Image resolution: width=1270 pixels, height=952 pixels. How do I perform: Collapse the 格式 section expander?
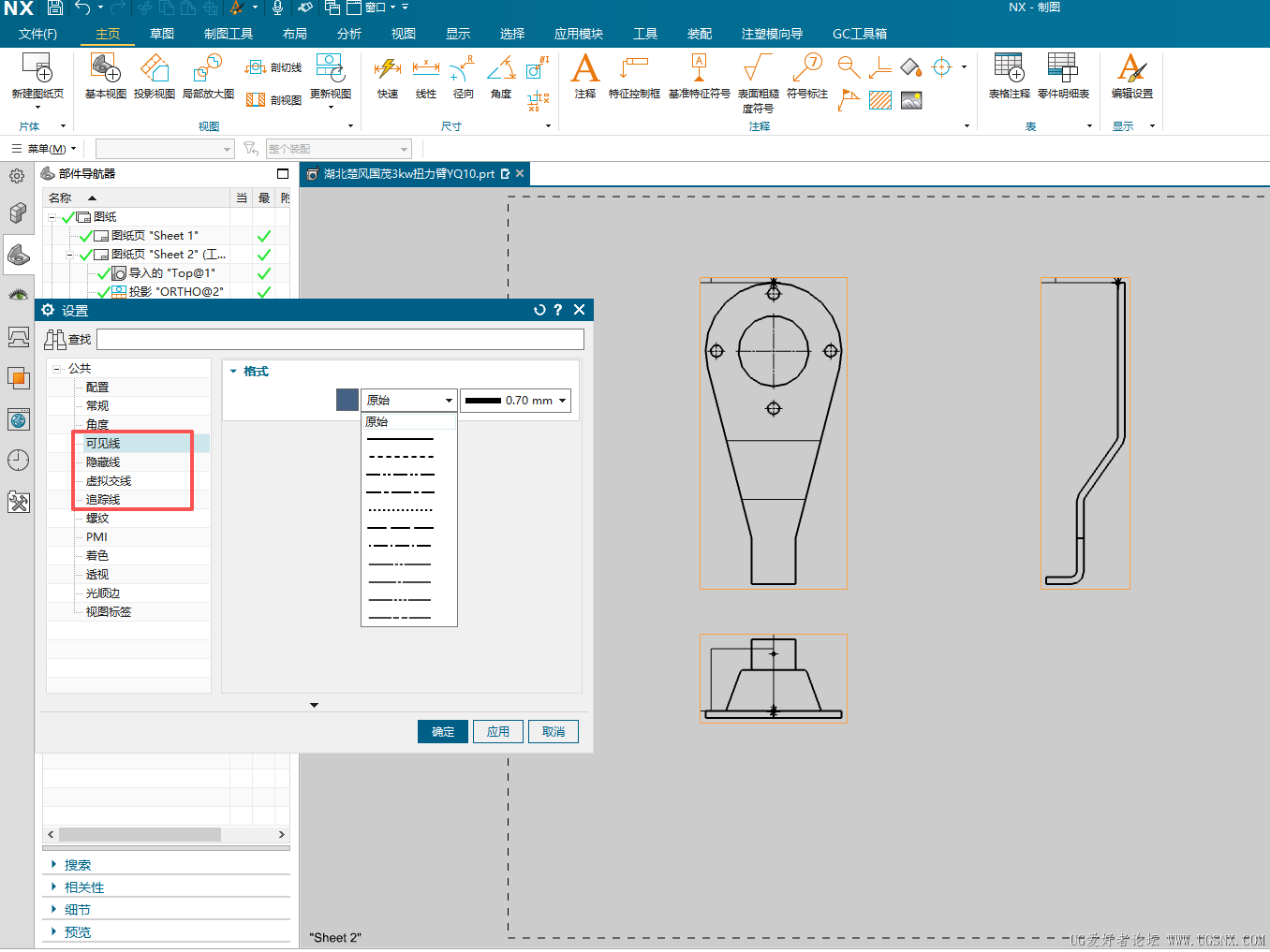point(233,372)
